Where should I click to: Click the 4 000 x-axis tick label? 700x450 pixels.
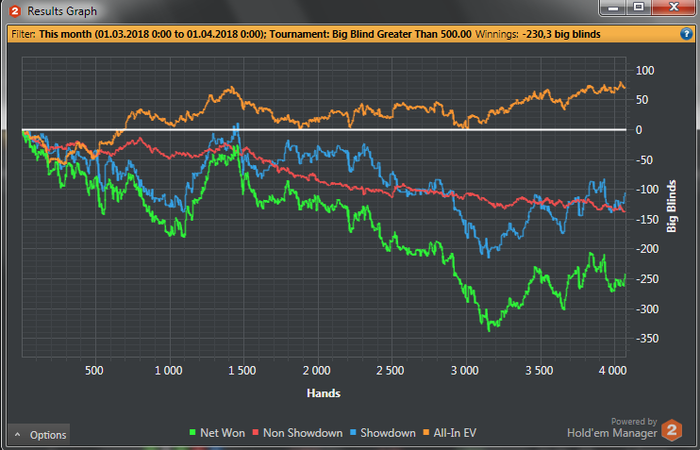coord(613,371)
